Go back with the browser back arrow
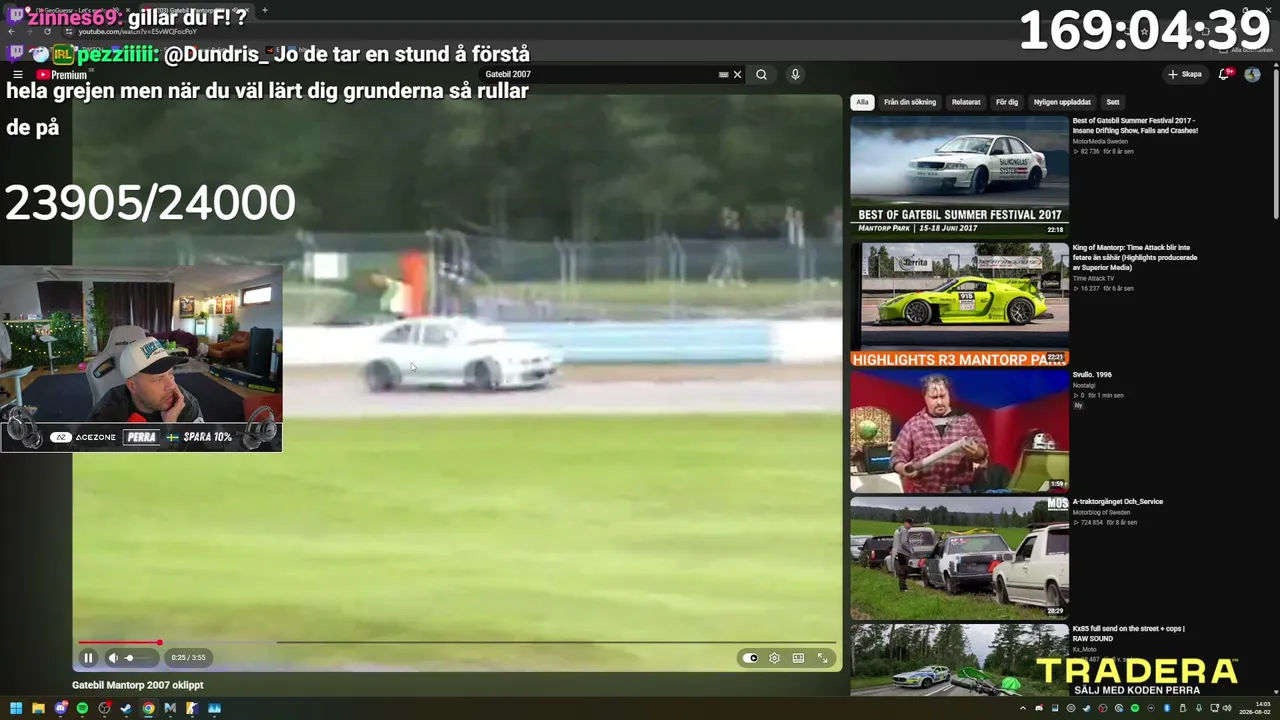The height and width of the screenshot is (720, 1280). point(11,32)
